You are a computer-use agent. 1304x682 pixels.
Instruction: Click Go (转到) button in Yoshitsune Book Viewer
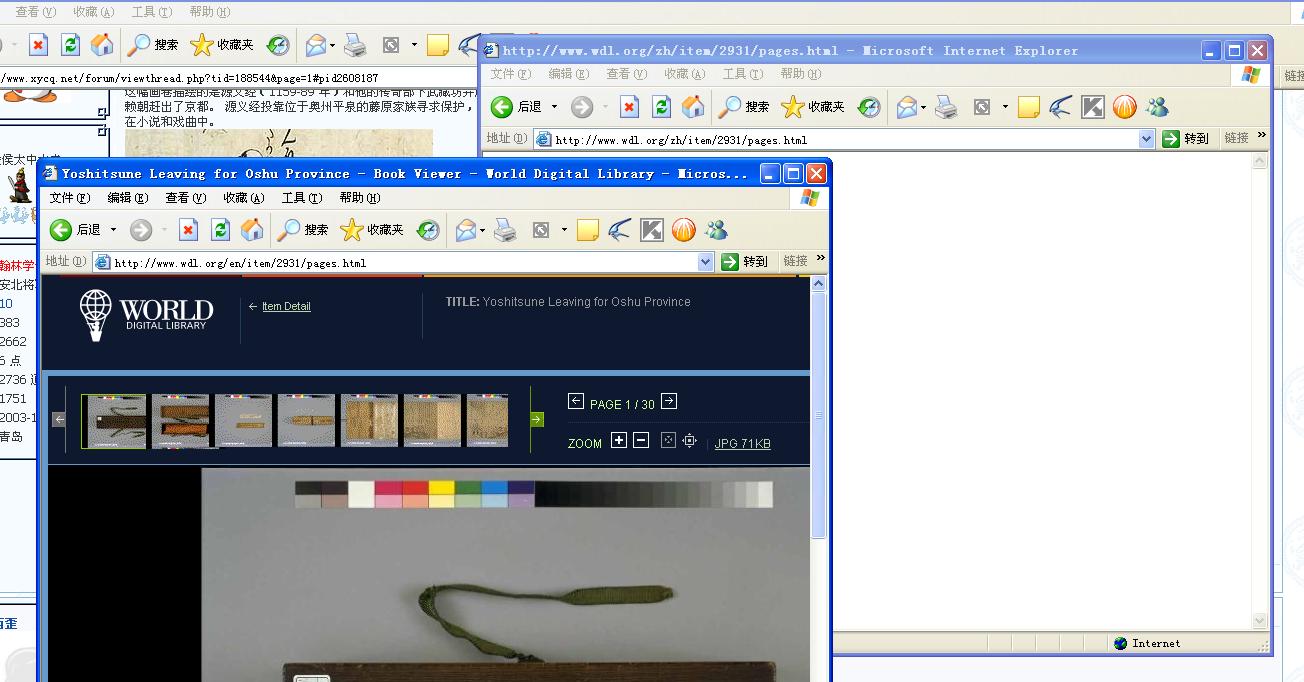click(745, 262)
